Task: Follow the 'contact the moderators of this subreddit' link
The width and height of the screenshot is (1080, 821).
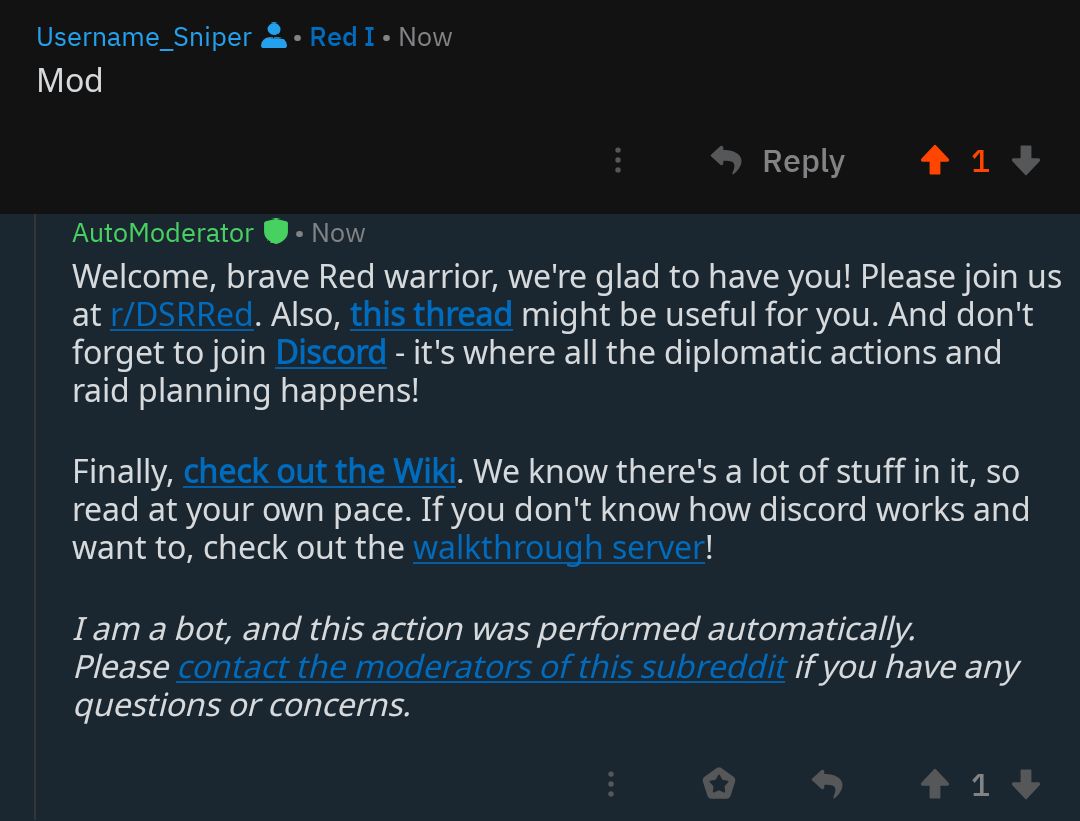Action: (481, 667)
